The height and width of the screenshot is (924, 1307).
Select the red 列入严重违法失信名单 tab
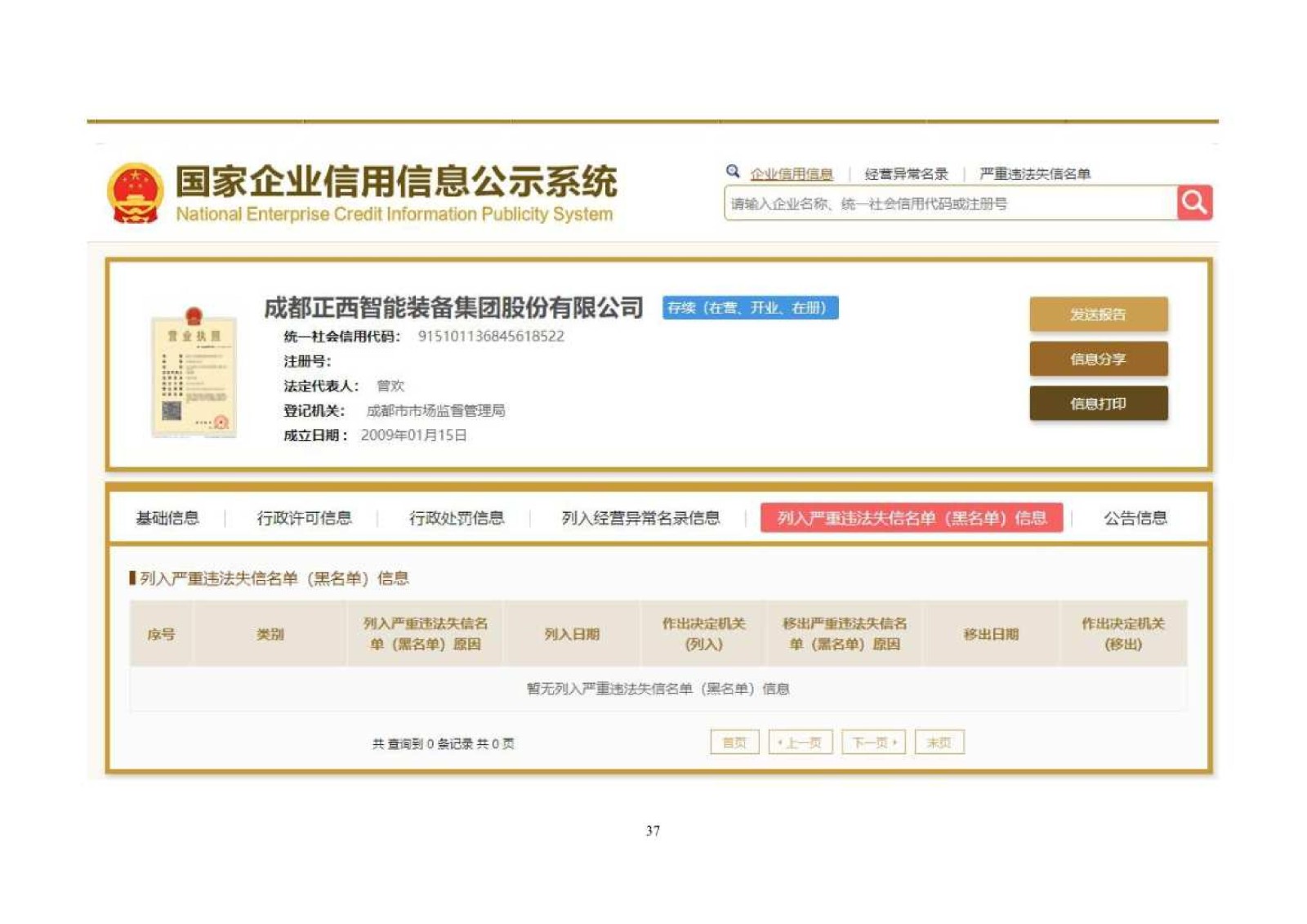(x=911, y=518)
